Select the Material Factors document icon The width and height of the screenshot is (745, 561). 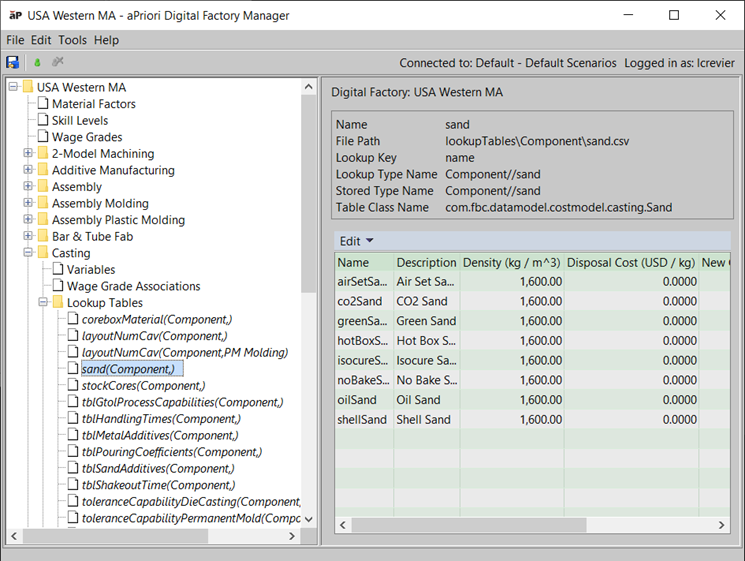point(43,103)
